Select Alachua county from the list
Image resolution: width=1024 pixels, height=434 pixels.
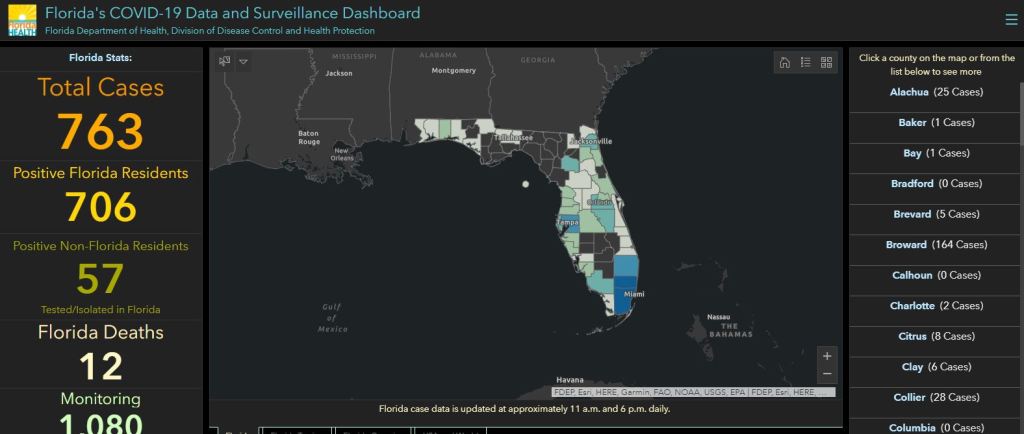point(936,92)
